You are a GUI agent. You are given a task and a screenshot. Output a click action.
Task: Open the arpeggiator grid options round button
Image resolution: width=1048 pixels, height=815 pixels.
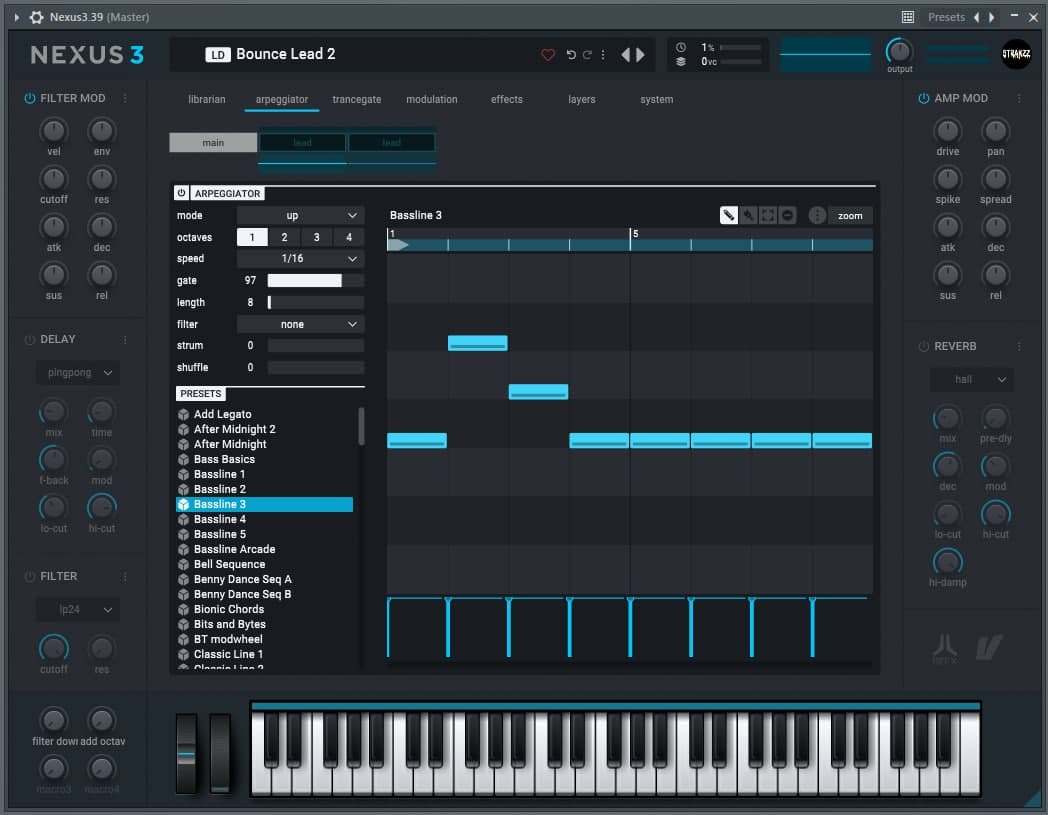[x=817, y=215]
